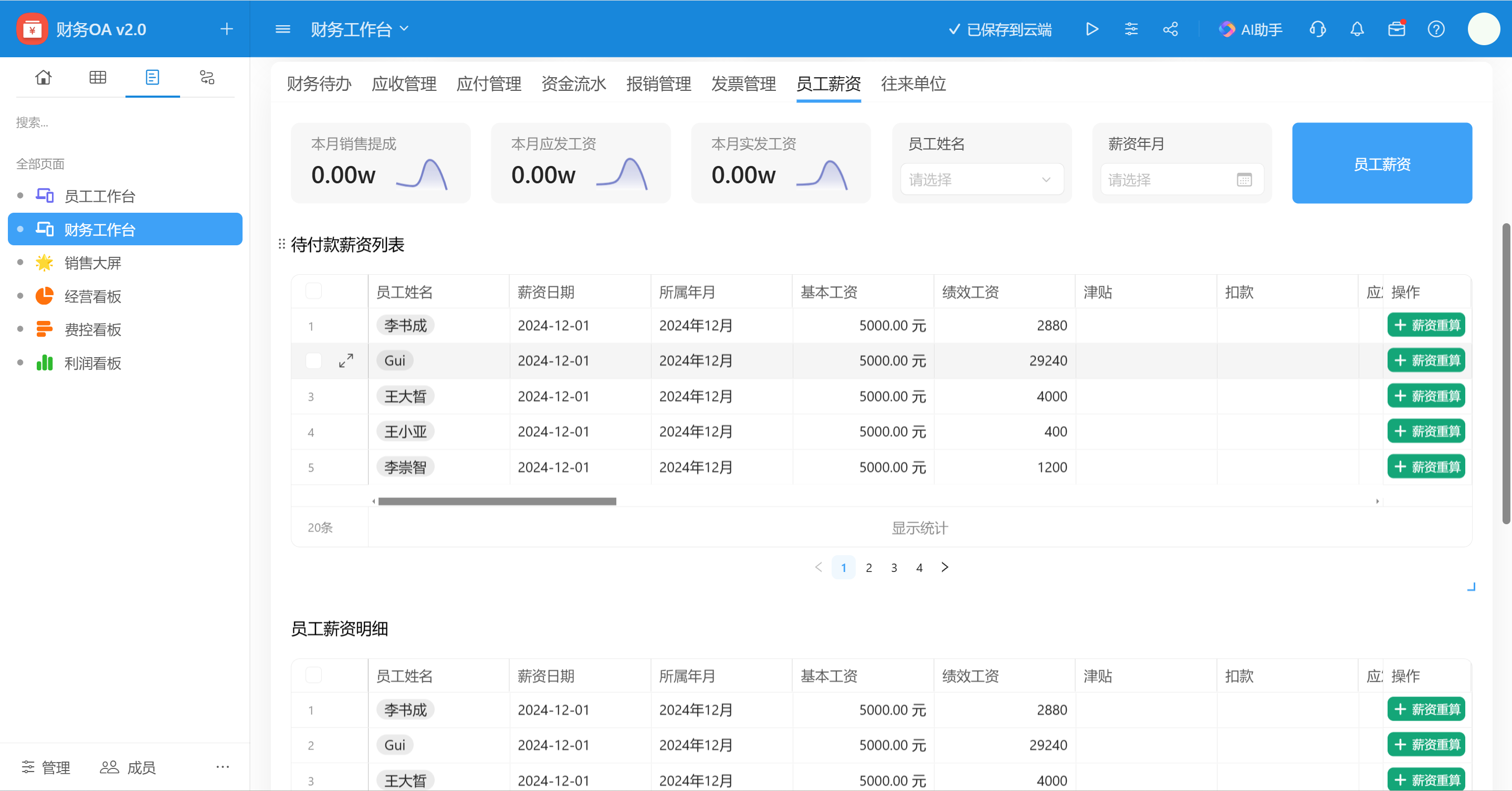
Task: Click the drag handle beside 待付款薪资列表
Action: pos(282,244)
